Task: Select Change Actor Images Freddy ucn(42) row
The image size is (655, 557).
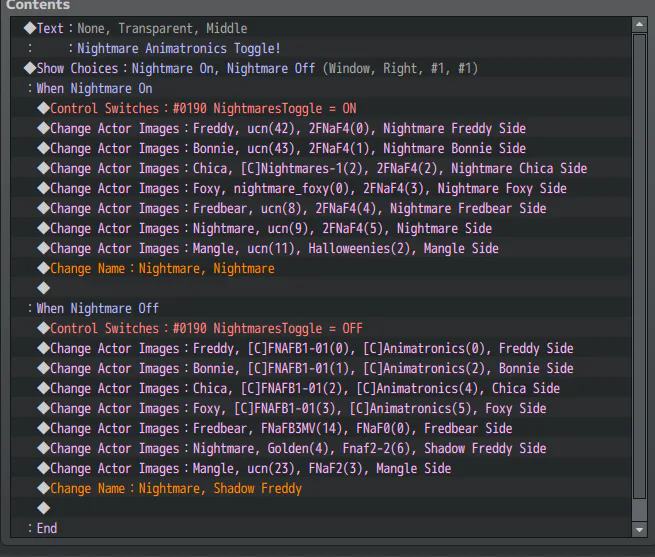Action: point(321,128)
